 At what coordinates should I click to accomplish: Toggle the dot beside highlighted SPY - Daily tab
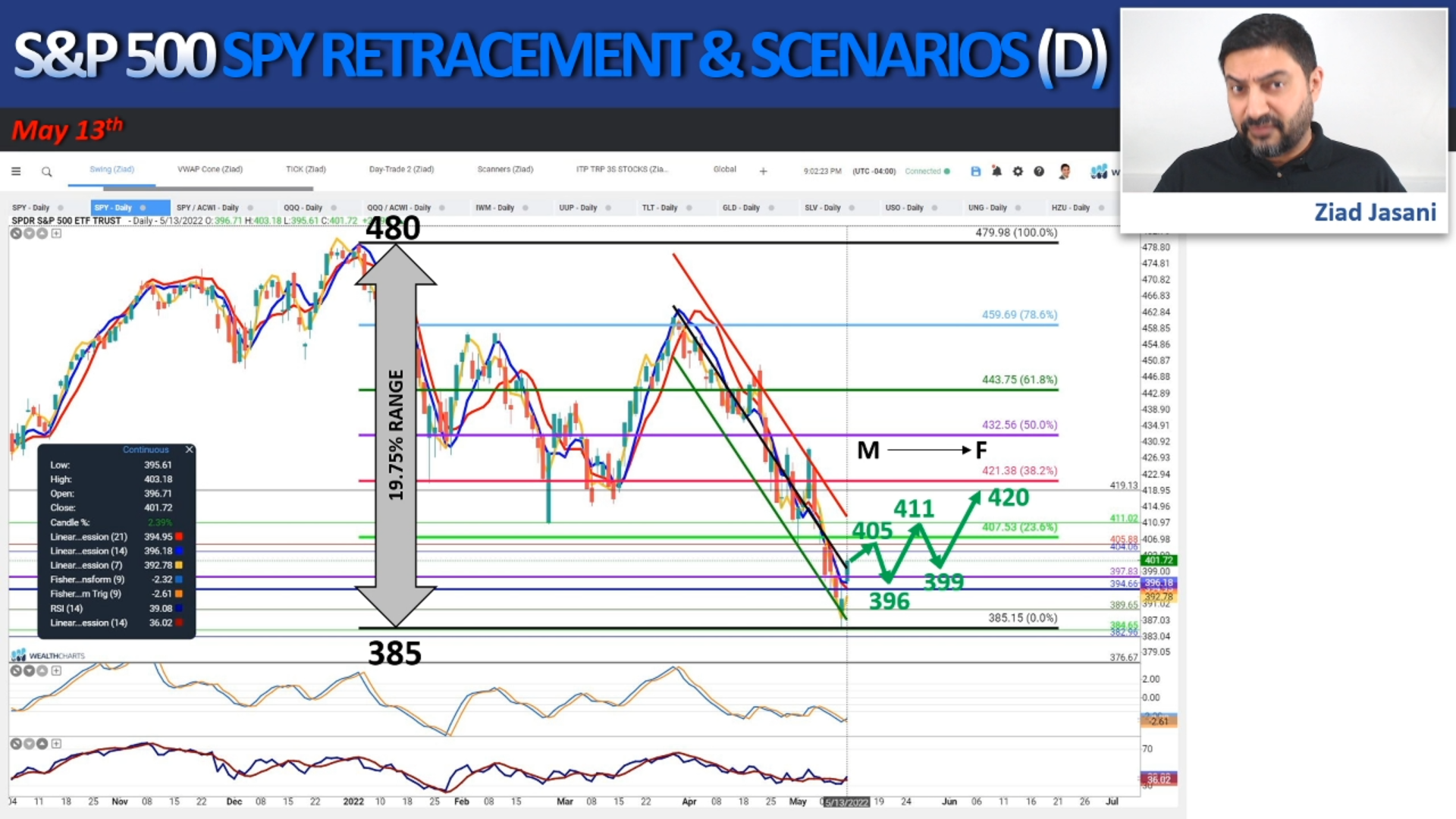click(x=143, y=208)
